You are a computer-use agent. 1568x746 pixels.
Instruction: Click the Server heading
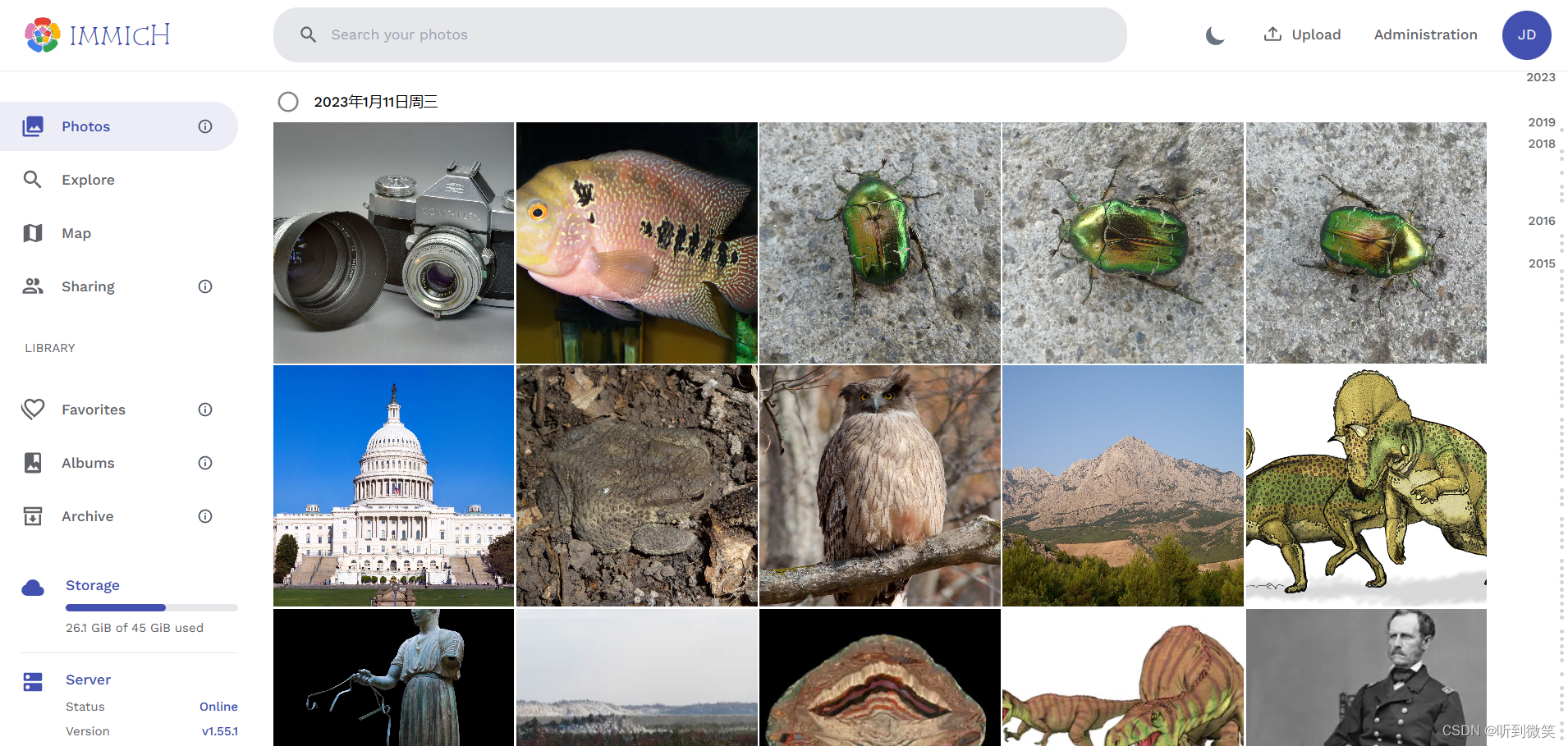[88, 680]
